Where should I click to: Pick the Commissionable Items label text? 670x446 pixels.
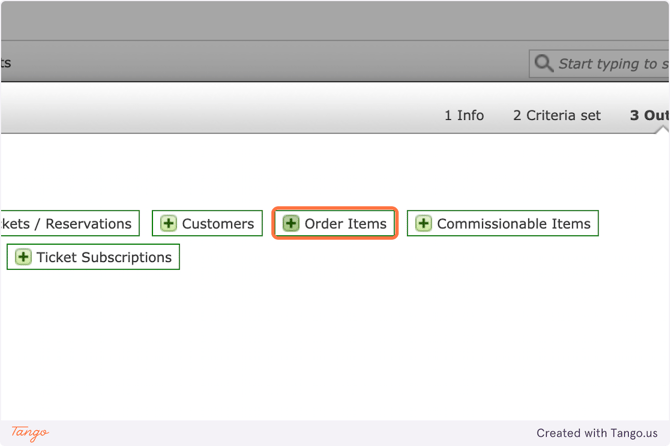(513, 223)
